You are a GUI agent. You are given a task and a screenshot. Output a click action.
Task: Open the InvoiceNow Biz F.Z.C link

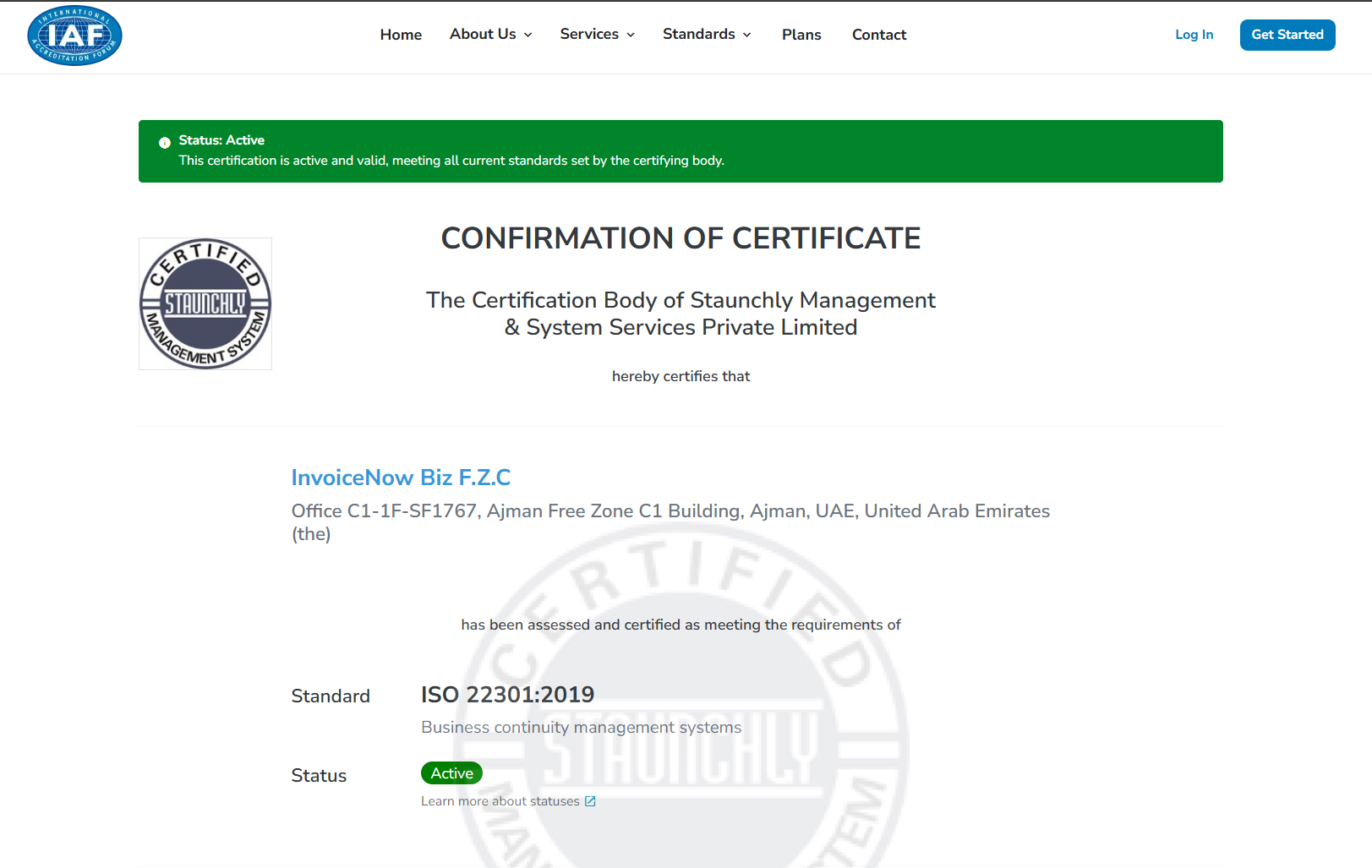pyautogui.click(x=401, y=478)
